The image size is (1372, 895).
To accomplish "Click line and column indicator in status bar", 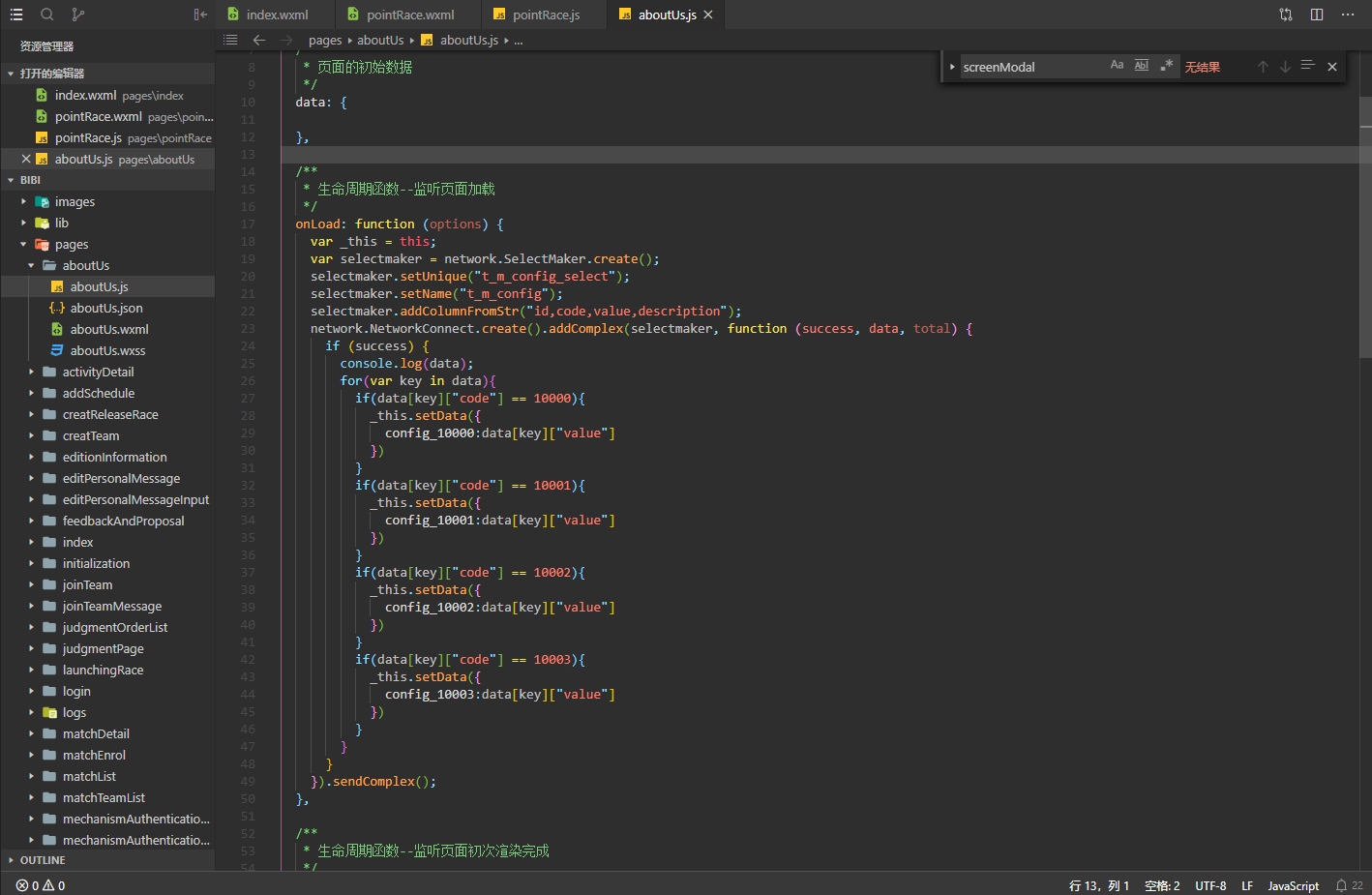I will pyautogui.click(x=1099, y=885).
